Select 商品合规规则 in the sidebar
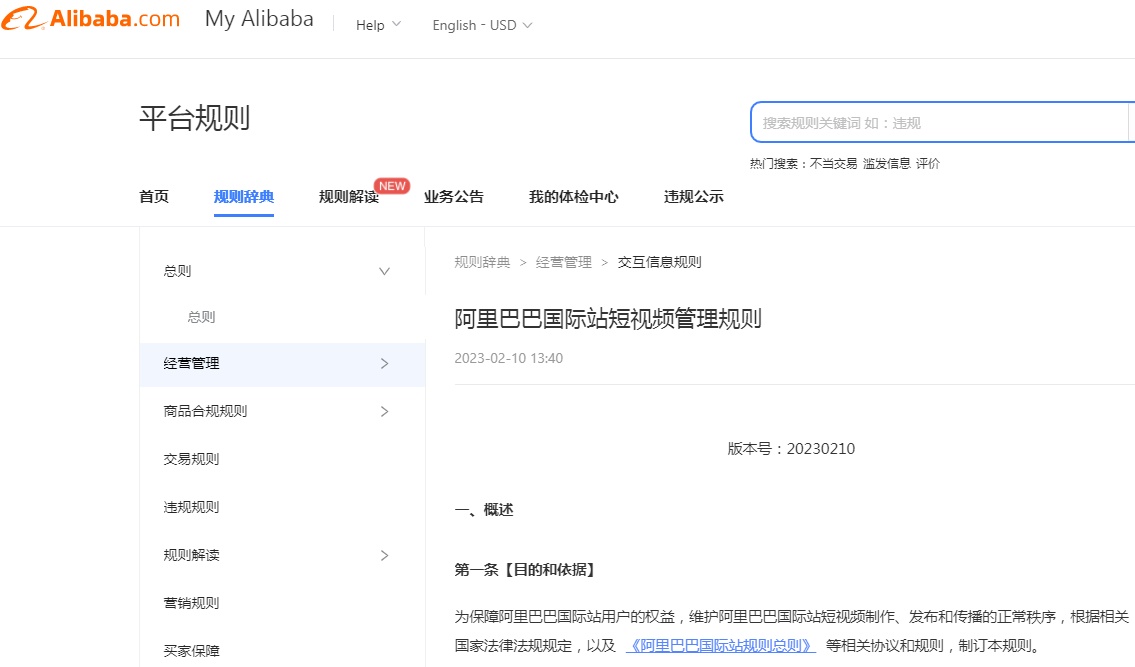Image resolution: width=1135 pixels, height=667 pixels. (205, 411)
